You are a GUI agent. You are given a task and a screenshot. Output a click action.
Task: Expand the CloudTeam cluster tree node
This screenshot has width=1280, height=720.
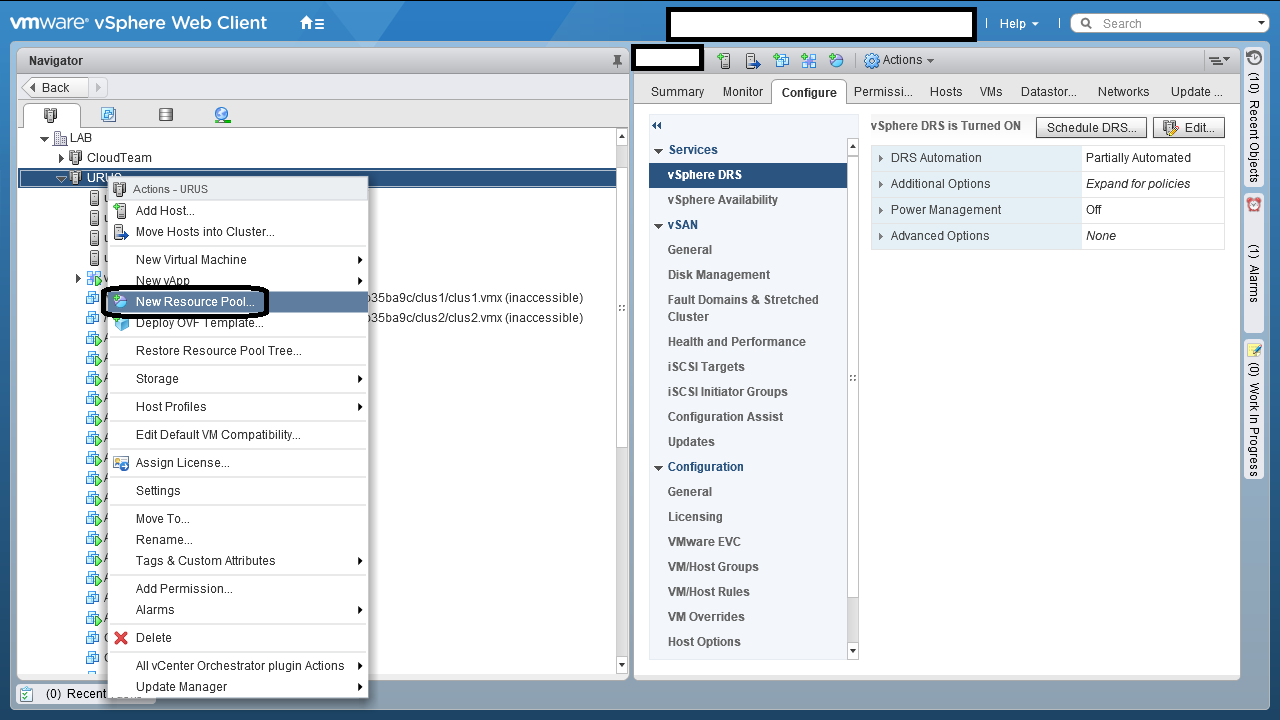[62, 158]
